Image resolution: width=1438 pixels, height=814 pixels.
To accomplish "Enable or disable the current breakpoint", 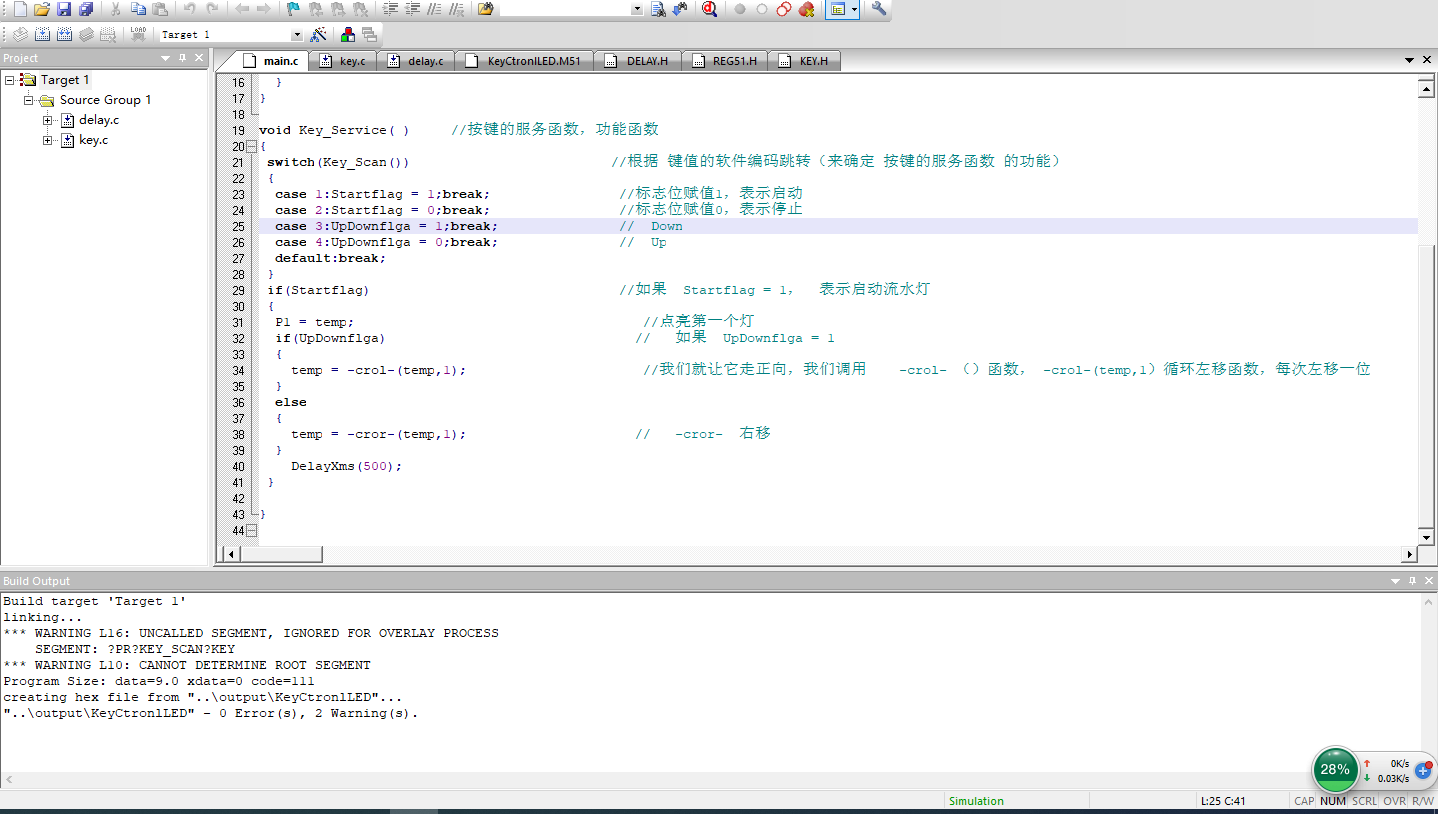I will pyautogui.click(x=761, y=9).
